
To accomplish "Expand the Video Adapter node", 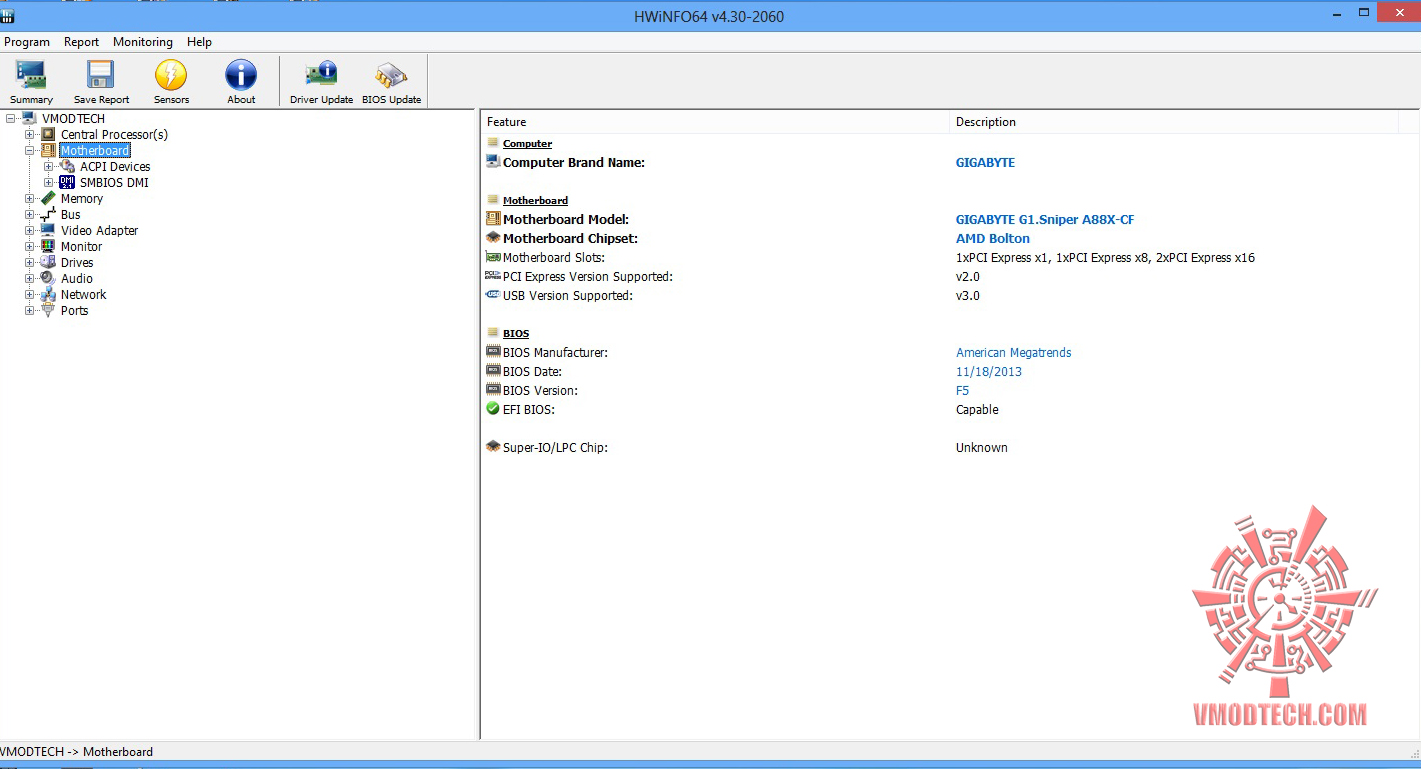I will tap(29, 231).
